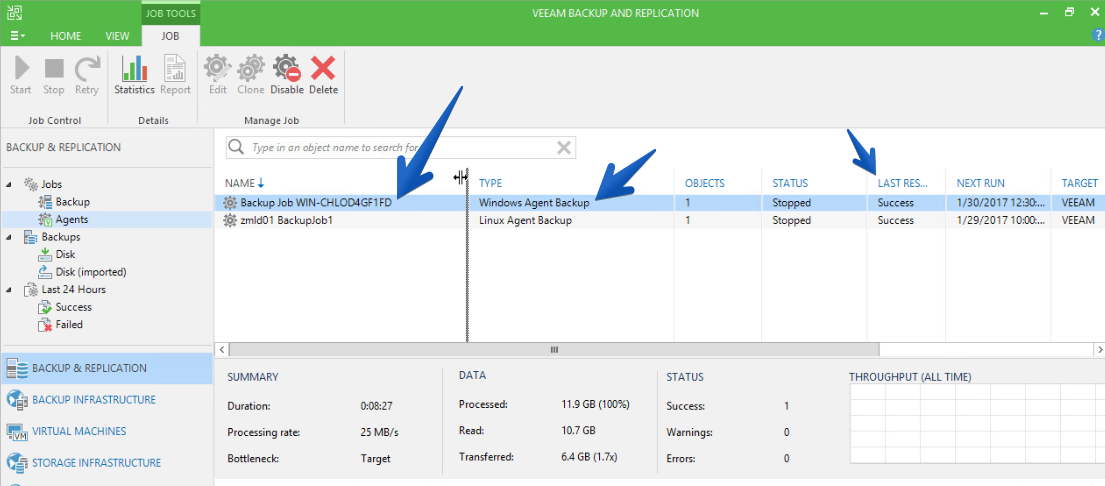Screen dimensions: 1105x486
Task: Click left arrow of horizontal scrollbar
Action: tap(222, 349)
